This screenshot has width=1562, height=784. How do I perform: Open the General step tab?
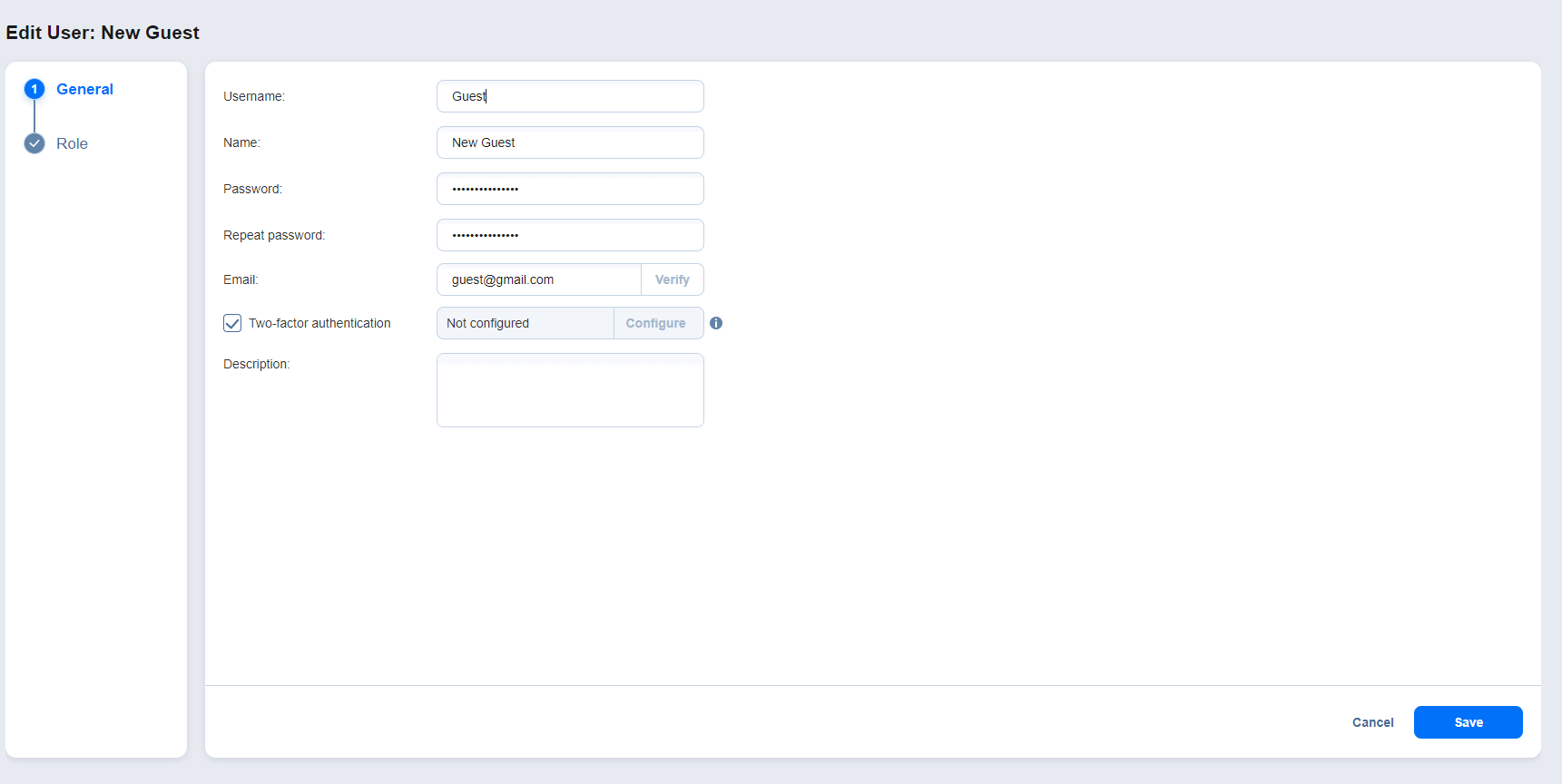(84, 89)
